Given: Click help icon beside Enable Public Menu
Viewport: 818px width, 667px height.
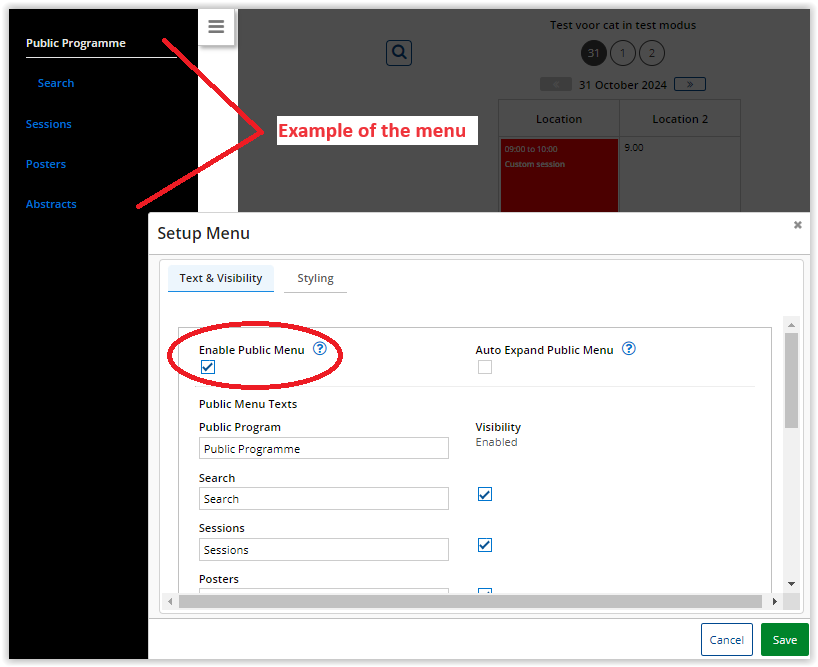Looking at the screenshot, I should click(320, 349).
